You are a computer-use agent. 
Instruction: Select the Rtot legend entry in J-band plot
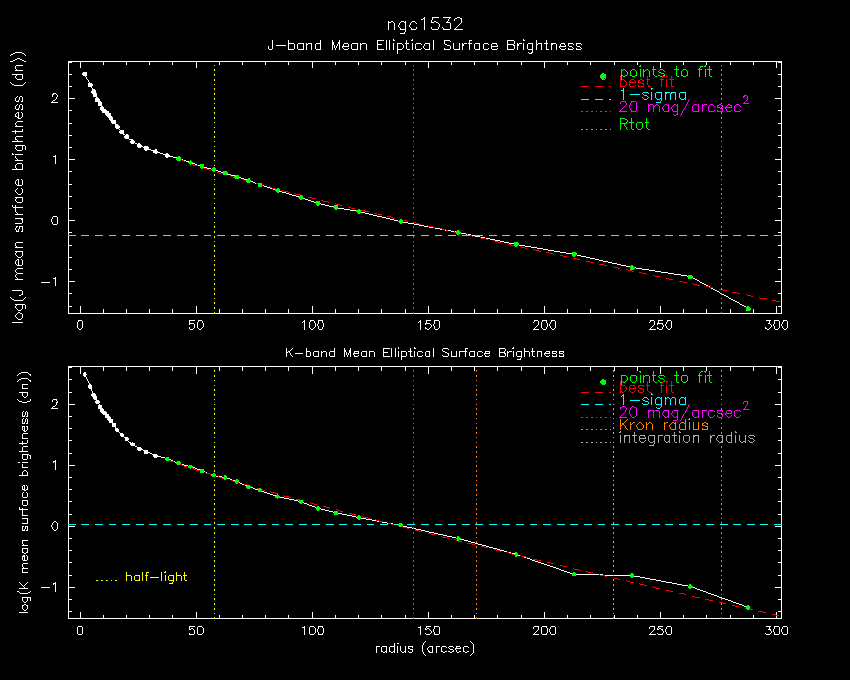click(635, 125)
